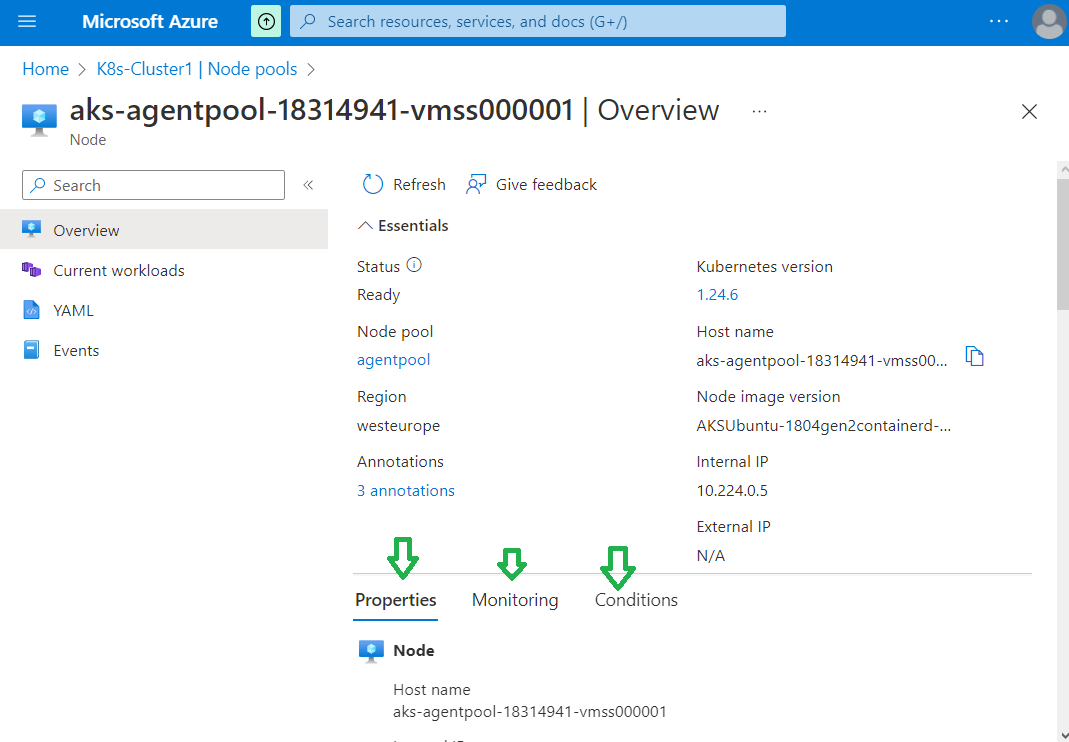Screen dimensions: 1069x742
Task: Click the Microsoft Azure brand title
Action: [x=150, y=22]
